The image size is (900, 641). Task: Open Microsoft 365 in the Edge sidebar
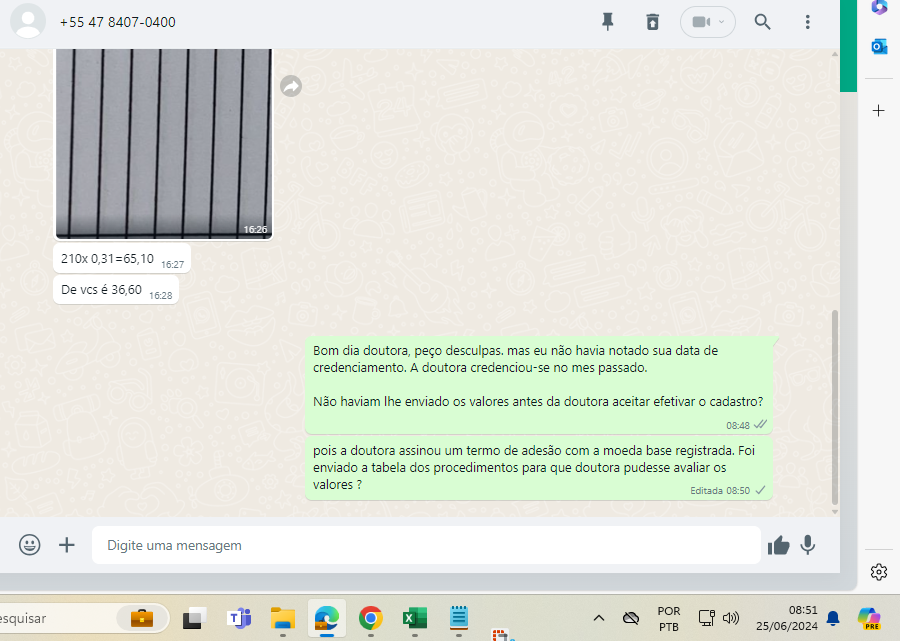(879, 7)
